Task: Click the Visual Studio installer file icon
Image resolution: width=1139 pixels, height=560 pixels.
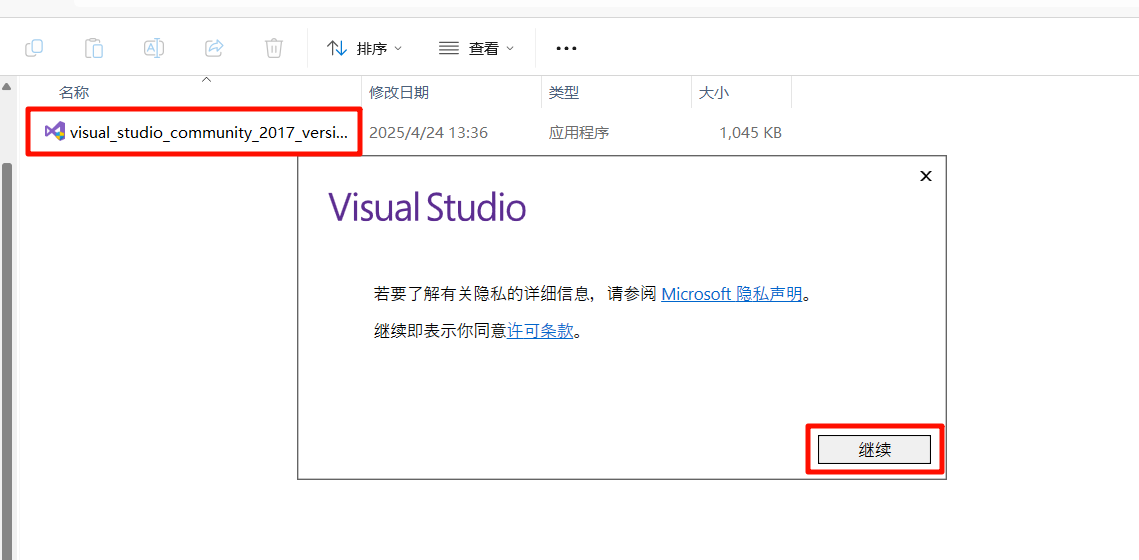Action: pyautogui.click(x=54, y=132)
